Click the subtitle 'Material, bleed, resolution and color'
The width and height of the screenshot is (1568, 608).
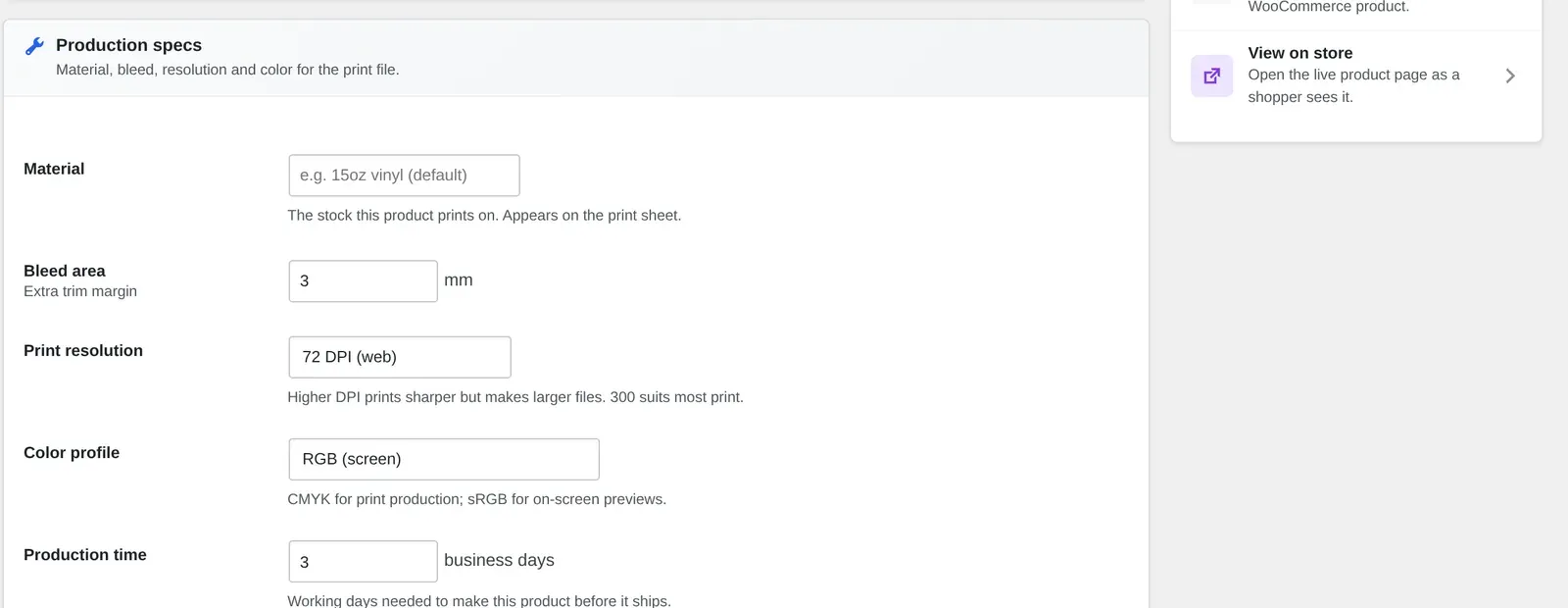[x=227, y=70]
